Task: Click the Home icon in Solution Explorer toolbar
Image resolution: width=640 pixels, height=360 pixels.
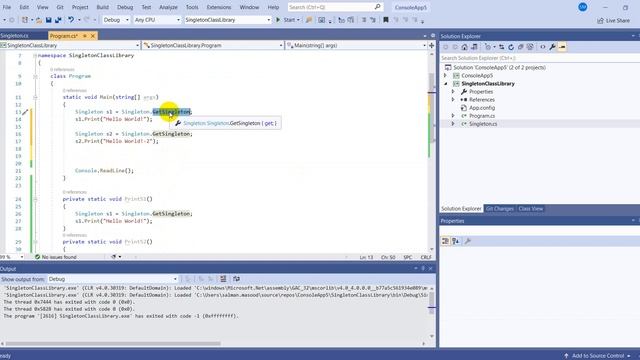Action: (464, 47)
